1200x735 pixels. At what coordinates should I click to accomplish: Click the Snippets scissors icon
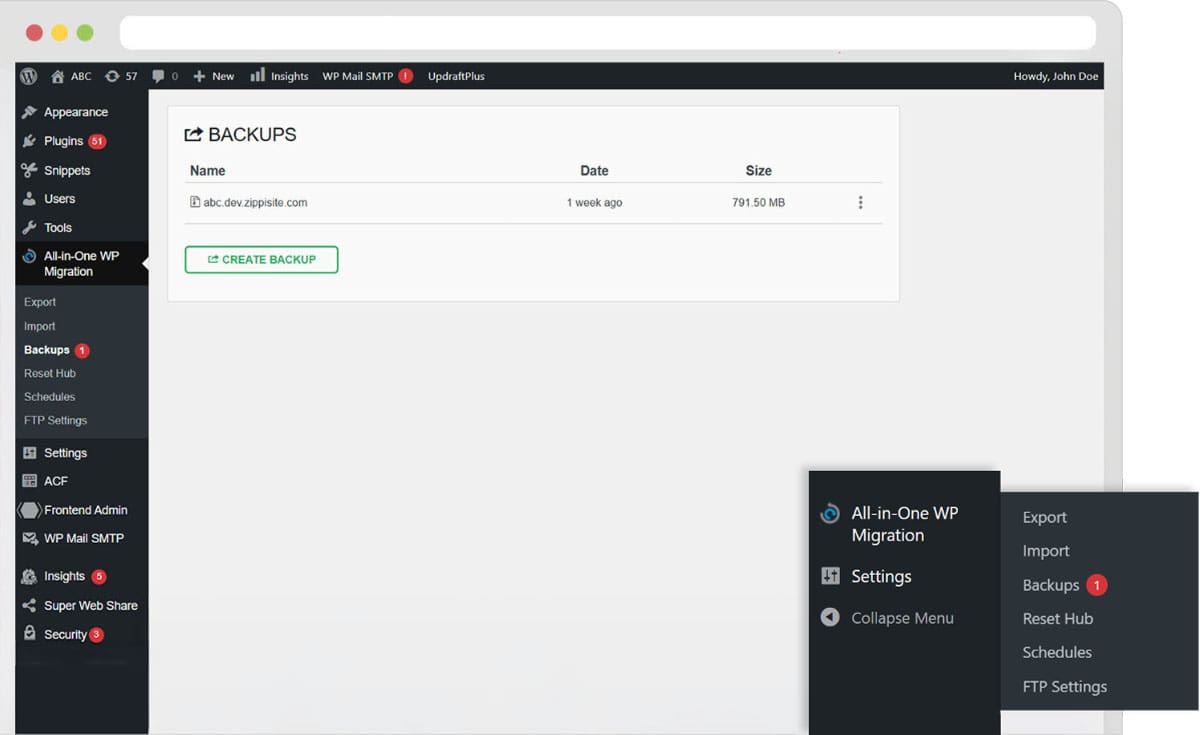click(x=29, y=170)
